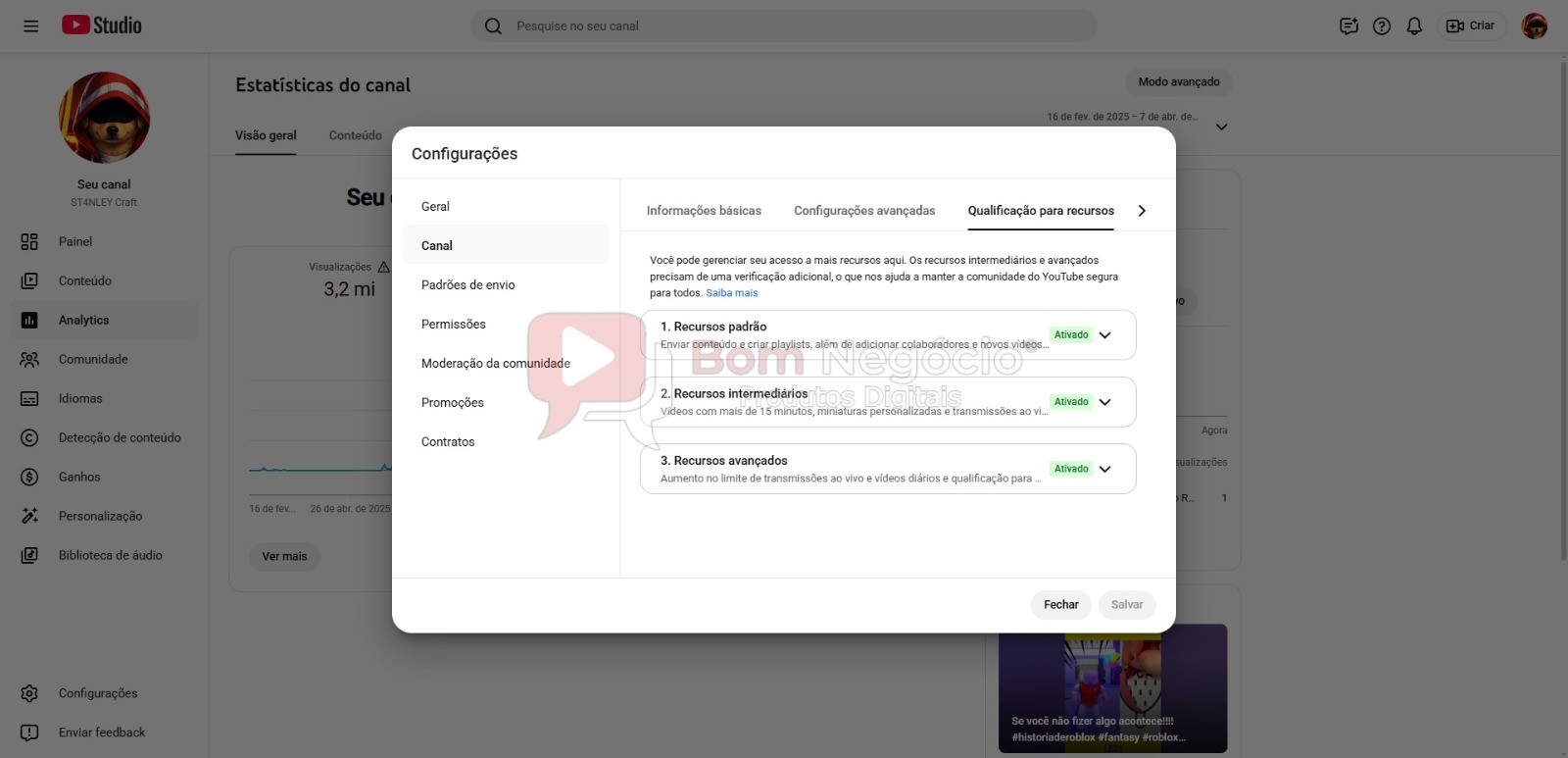Click the Fechar button
The height and width of the screenshot is (758, 1568).
click(1060, 605)
